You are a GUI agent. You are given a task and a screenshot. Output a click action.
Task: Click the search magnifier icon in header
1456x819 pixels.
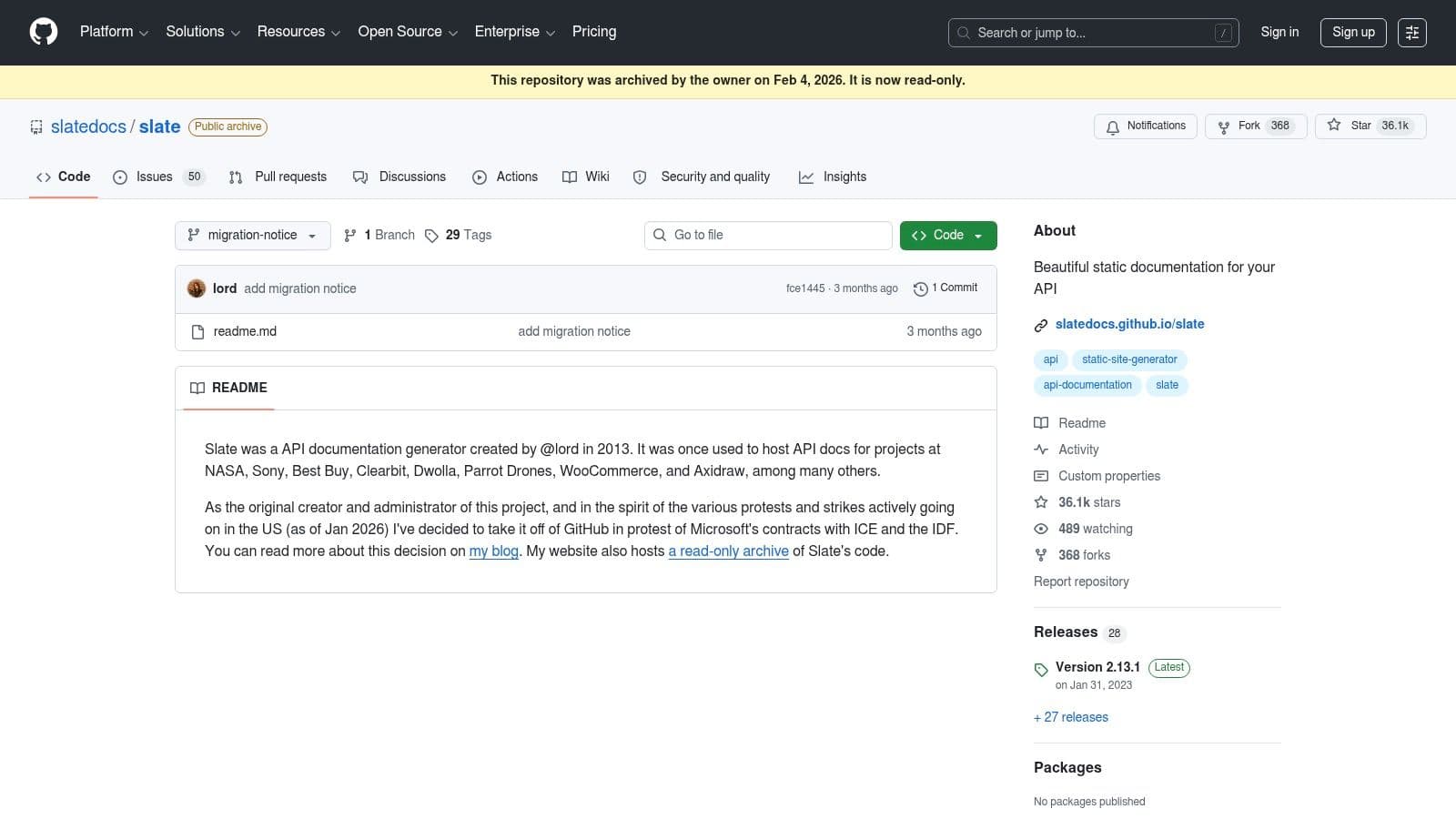pos(964,33)
